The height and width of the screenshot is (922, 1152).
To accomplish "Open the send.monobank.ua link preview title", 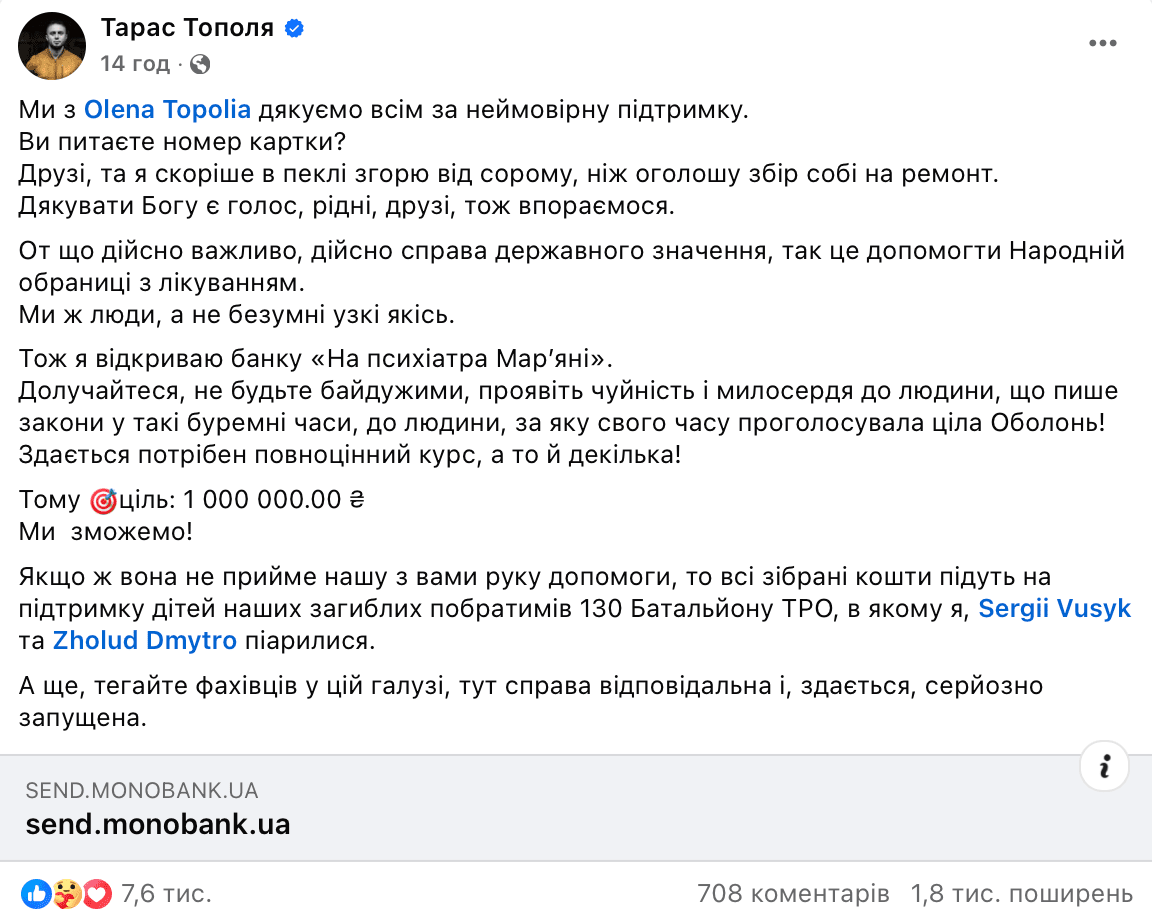I will coord(158,824).
